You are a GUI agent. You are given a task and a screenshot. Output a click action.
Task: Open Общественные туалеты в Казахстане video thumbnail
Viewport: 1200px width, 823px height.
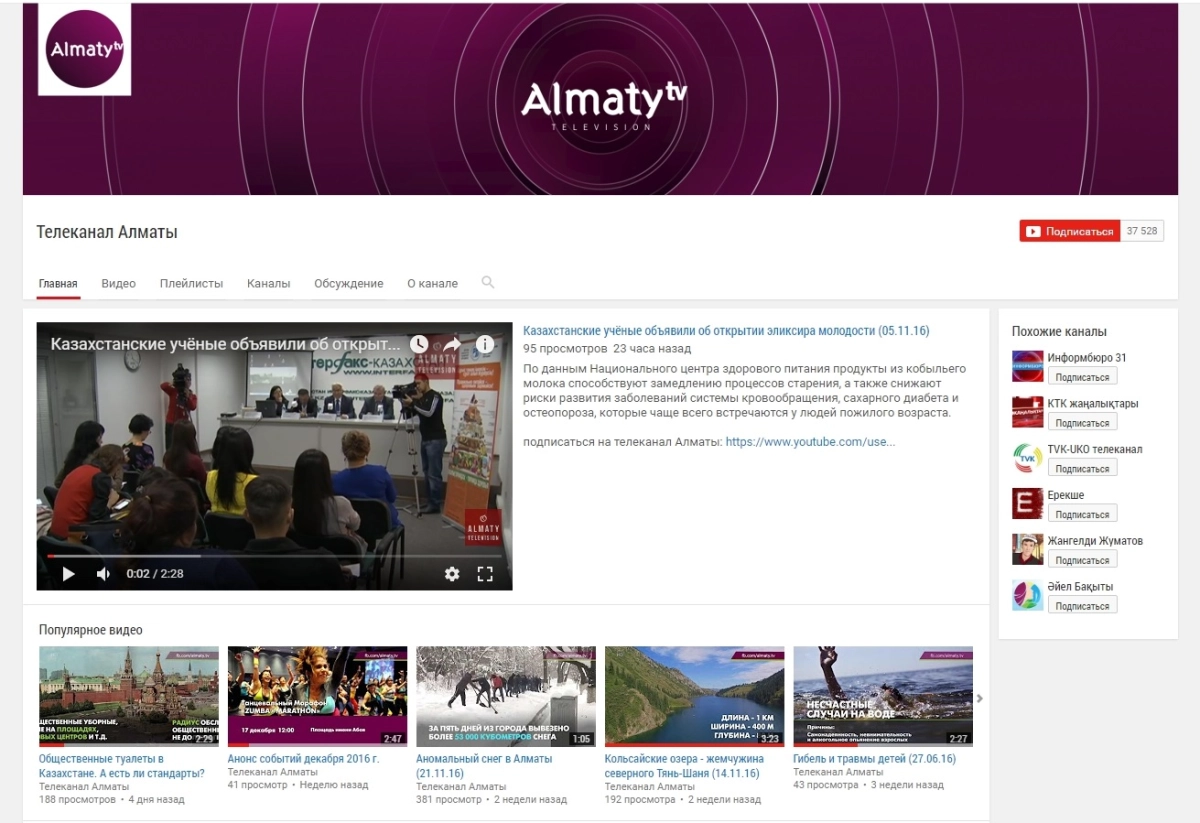[128, 696]
